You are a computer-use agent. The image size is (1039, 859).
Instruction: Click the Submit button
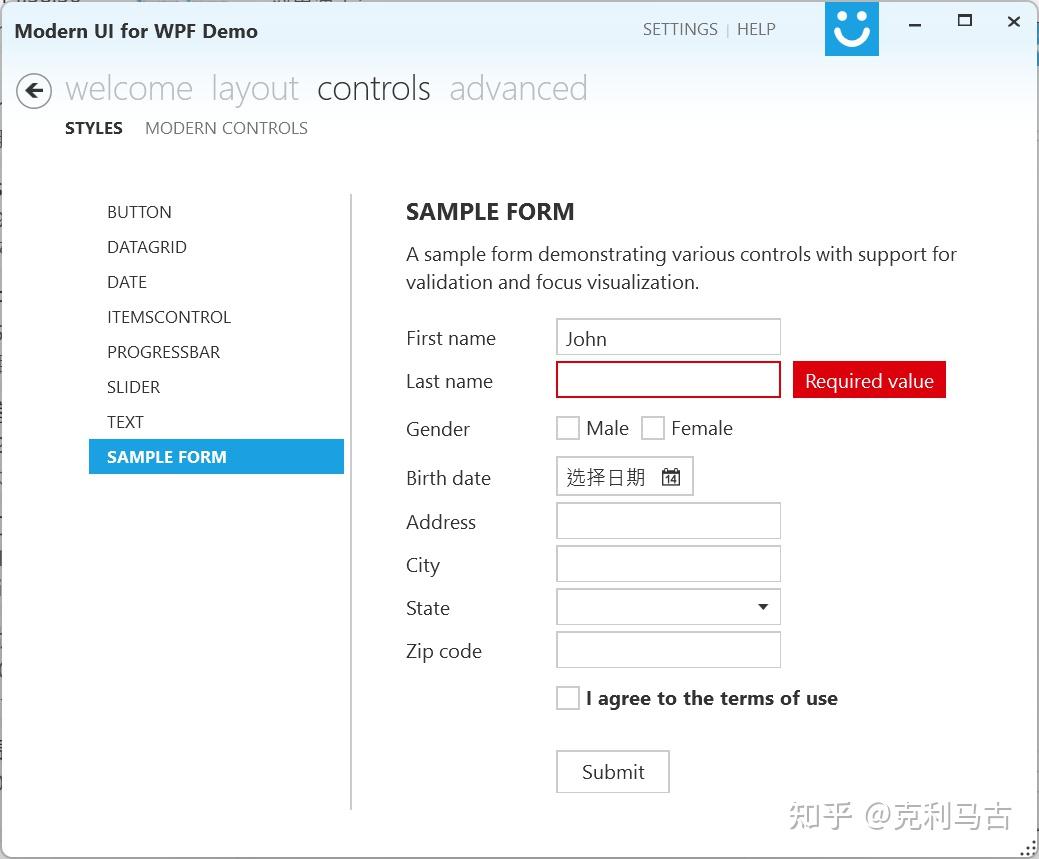(612, 771)
